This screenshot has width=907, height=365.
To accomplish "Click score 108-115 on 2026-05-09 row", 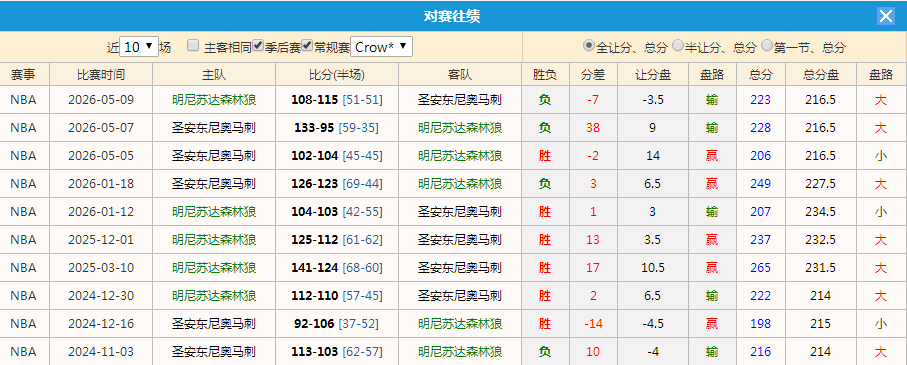I will pos(314,100).
